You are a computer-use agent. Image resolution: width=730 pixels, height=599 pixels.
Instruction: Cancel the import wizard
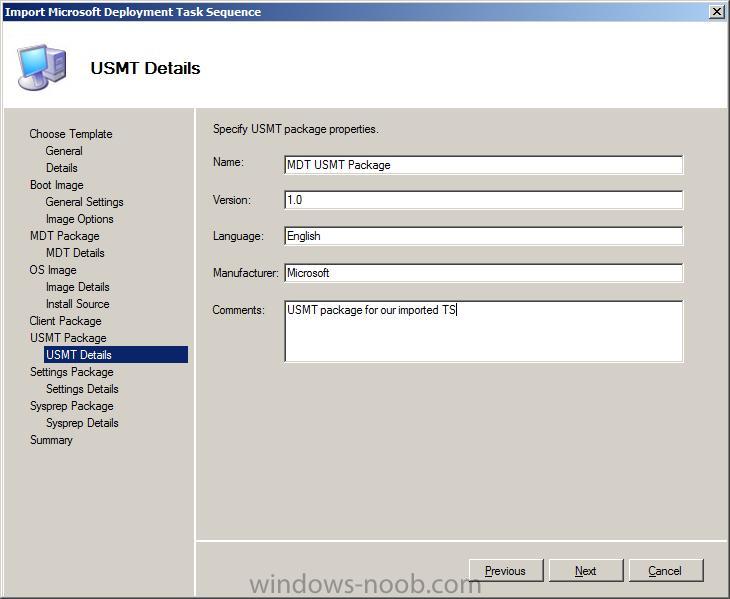pos(666,571)
